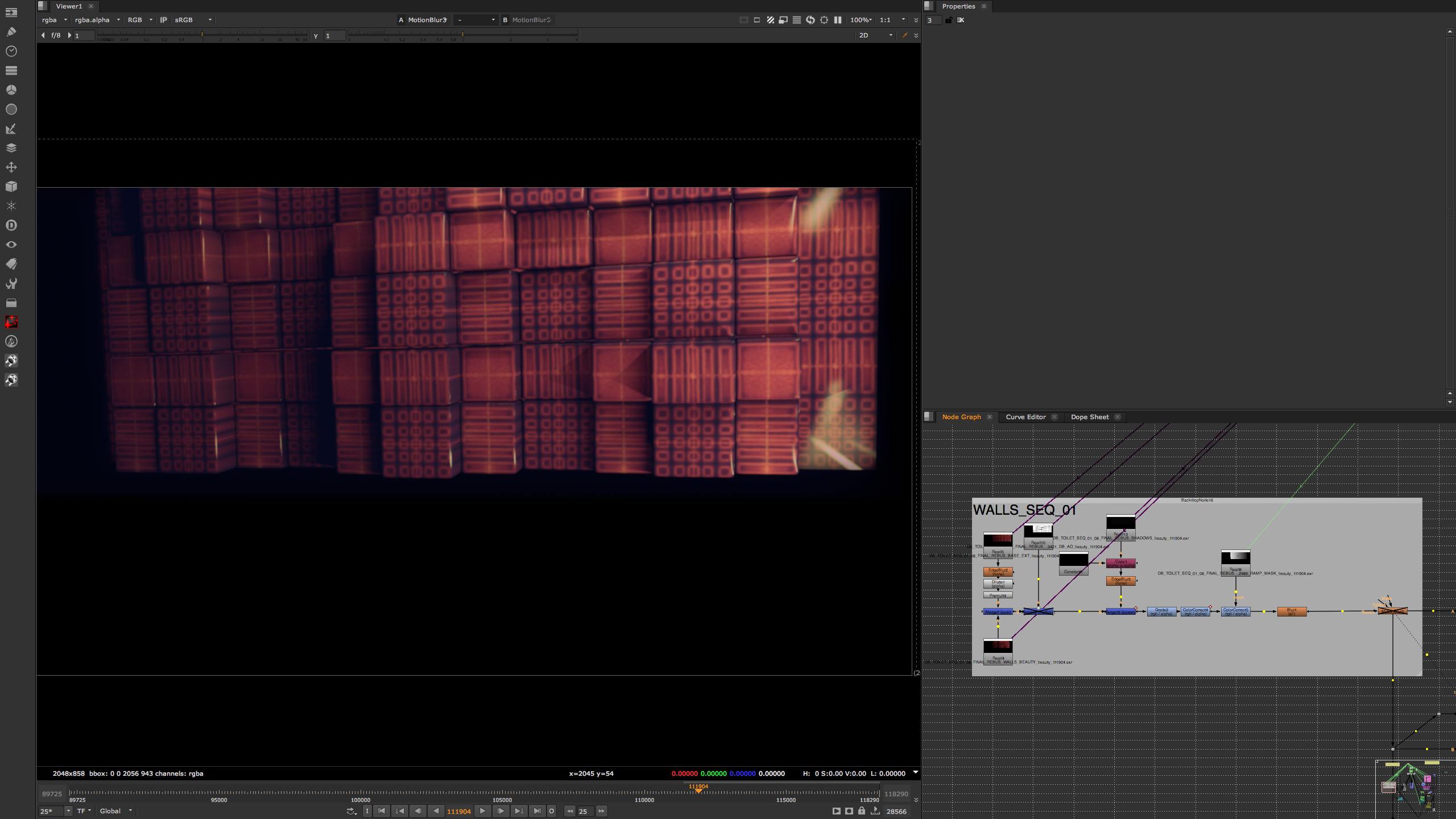Go to the first frame
Viewport: 1456px width, 819px height.
coord(382,811)
